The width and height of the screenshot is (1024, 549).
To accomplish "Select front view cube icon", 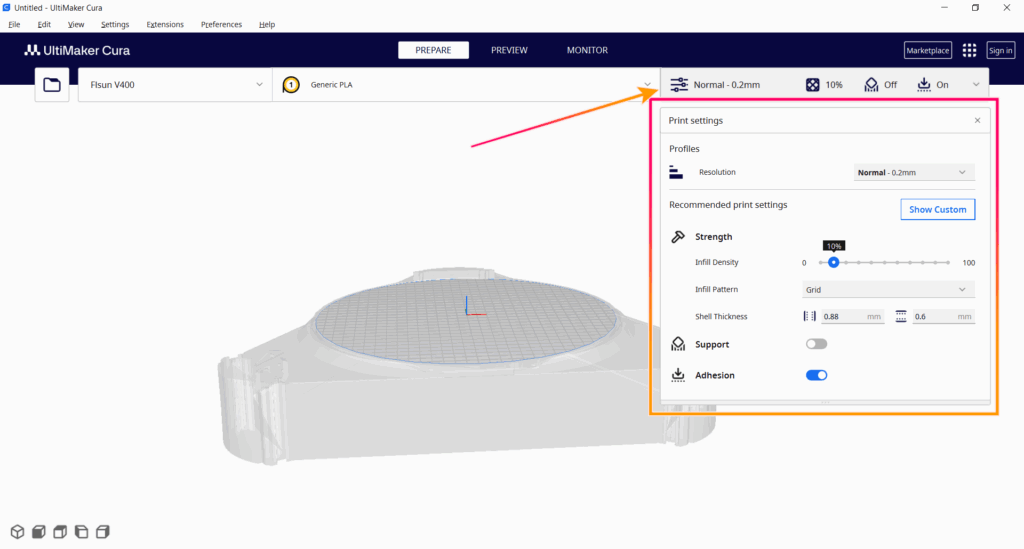I will pos(39,532).
